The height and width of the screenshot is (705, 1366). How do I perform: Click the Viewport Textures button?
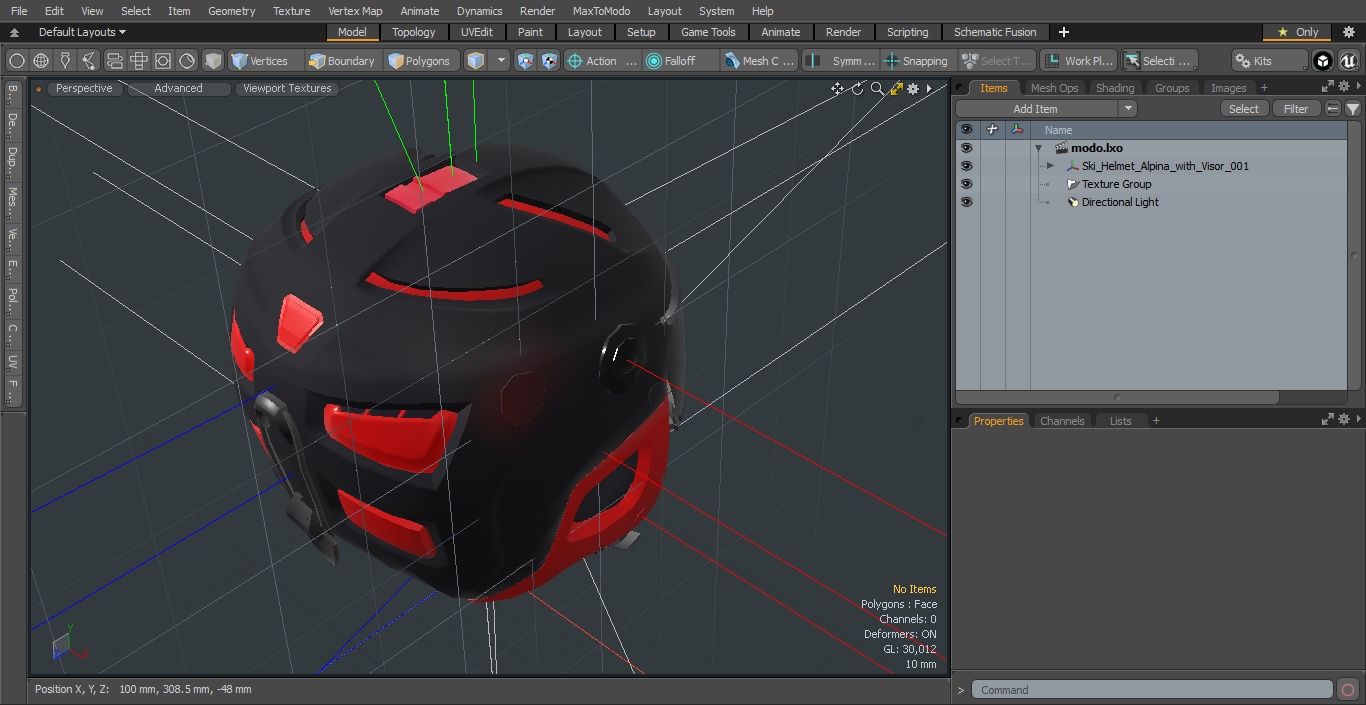point(287,88)
